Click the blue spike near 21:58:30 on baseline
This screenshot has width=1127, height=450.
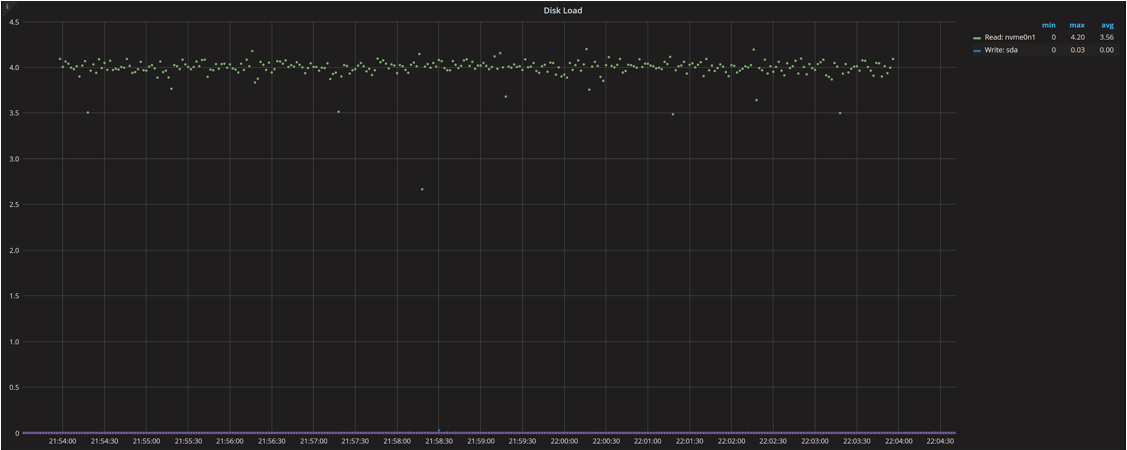[x=438, y=431]
